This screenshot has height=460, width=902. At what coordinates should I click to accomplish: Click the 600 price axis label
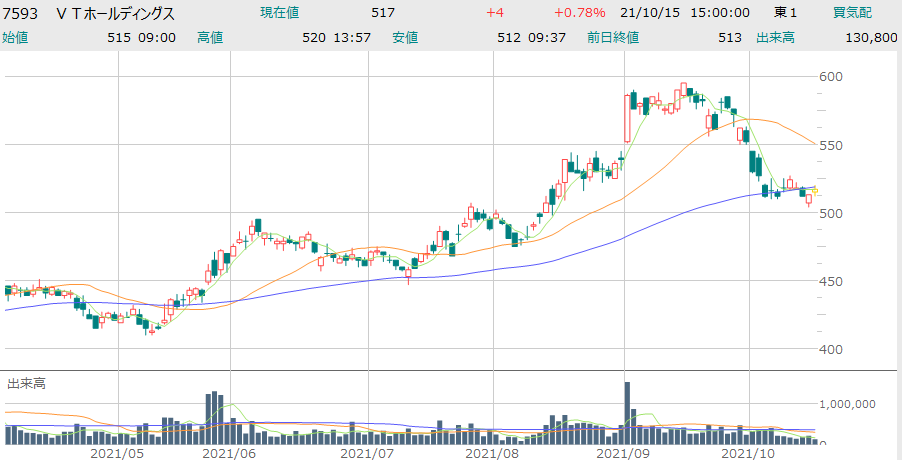click(832, 77)
